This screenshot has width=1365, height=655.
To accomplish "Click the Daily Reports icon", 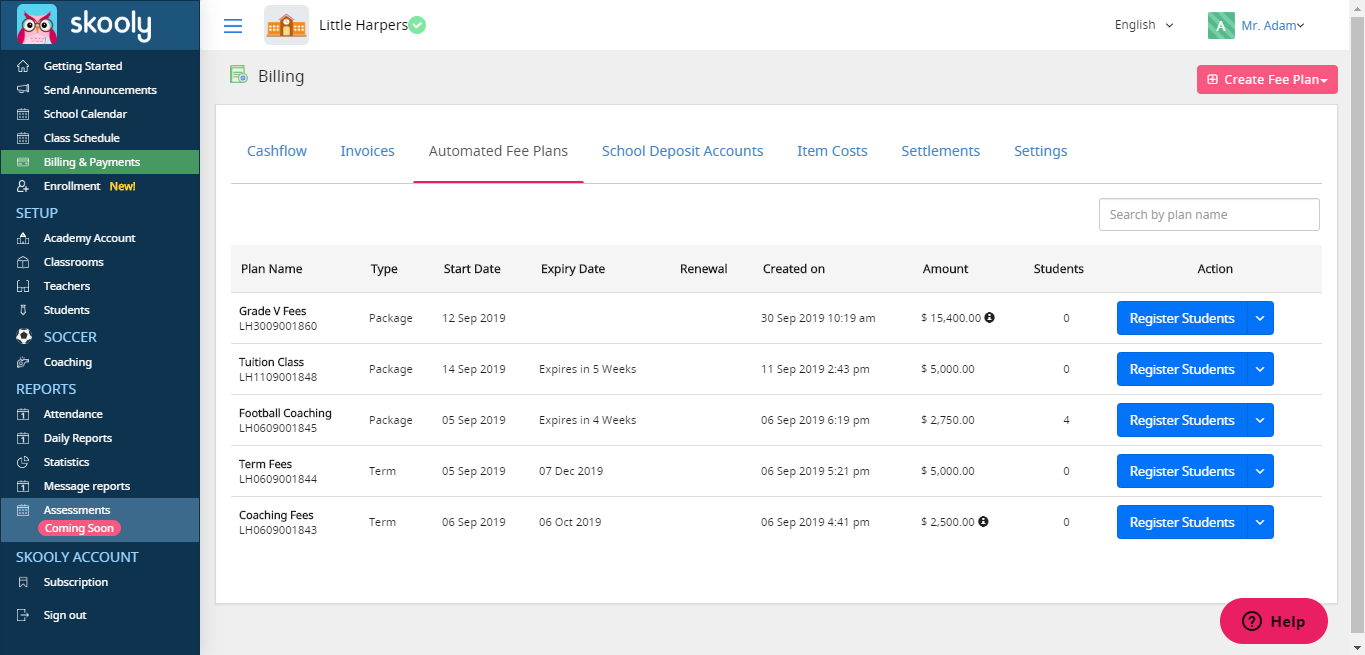I will click(x=23, y=438).
